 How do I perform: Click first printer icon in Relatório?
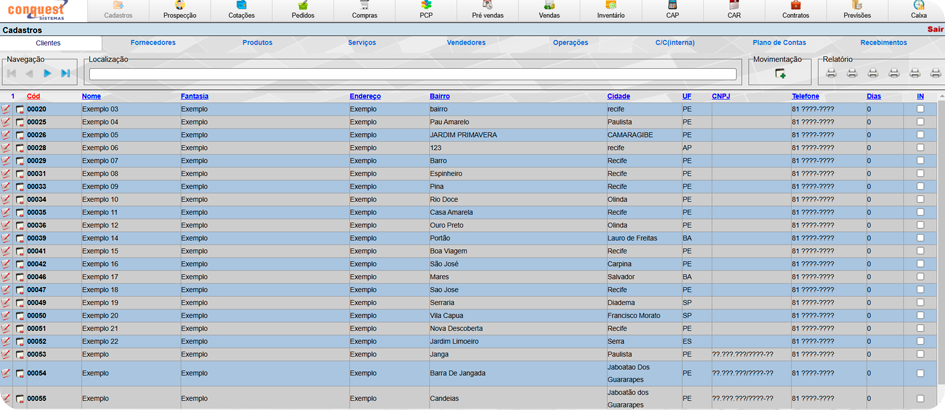pos(831,73)
